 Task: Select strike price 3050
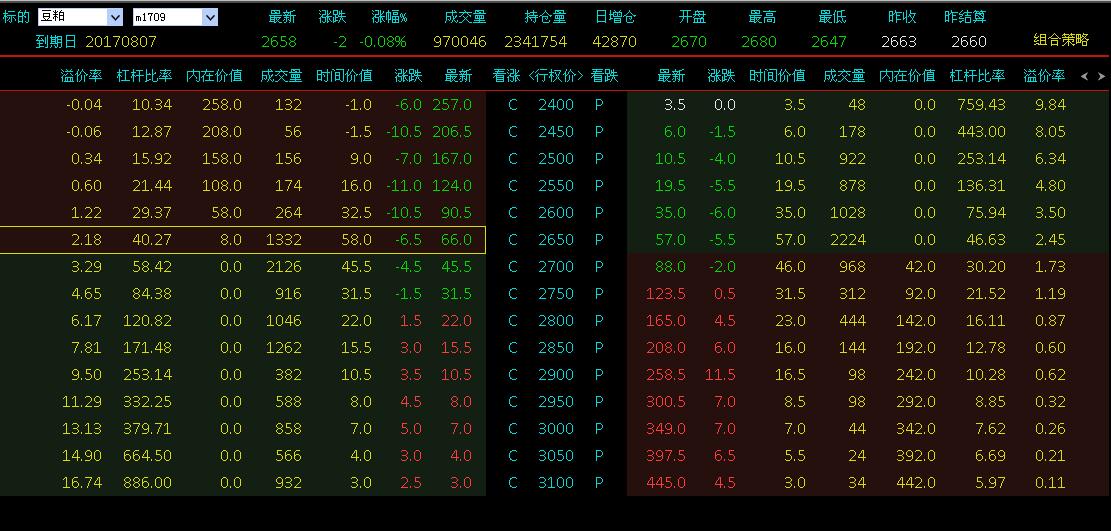click(556, 455)
